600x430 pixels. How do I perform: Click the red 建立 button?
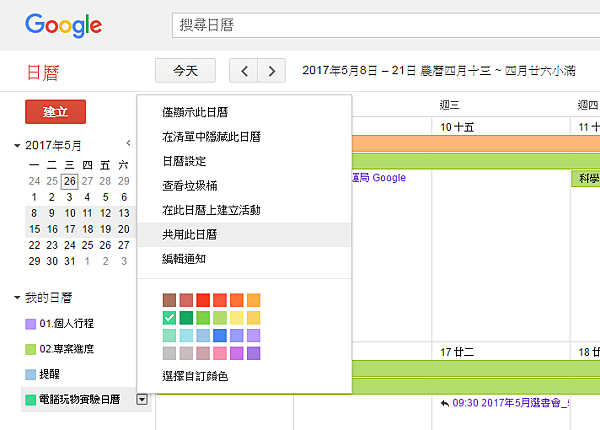[x=55, y=111]
